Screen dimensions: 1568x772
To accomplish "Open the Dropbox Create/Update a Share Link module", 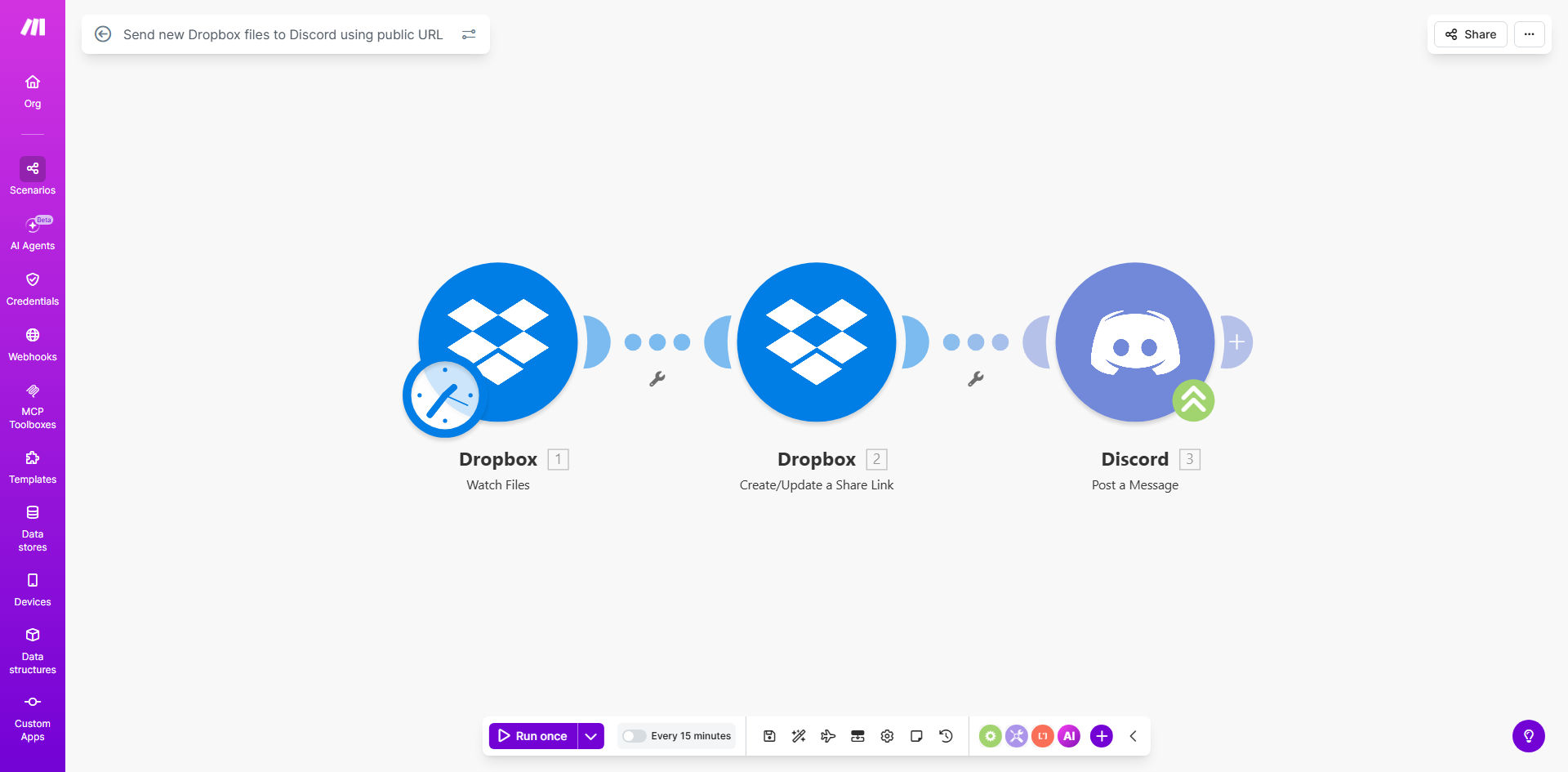I will pos(817,342).
